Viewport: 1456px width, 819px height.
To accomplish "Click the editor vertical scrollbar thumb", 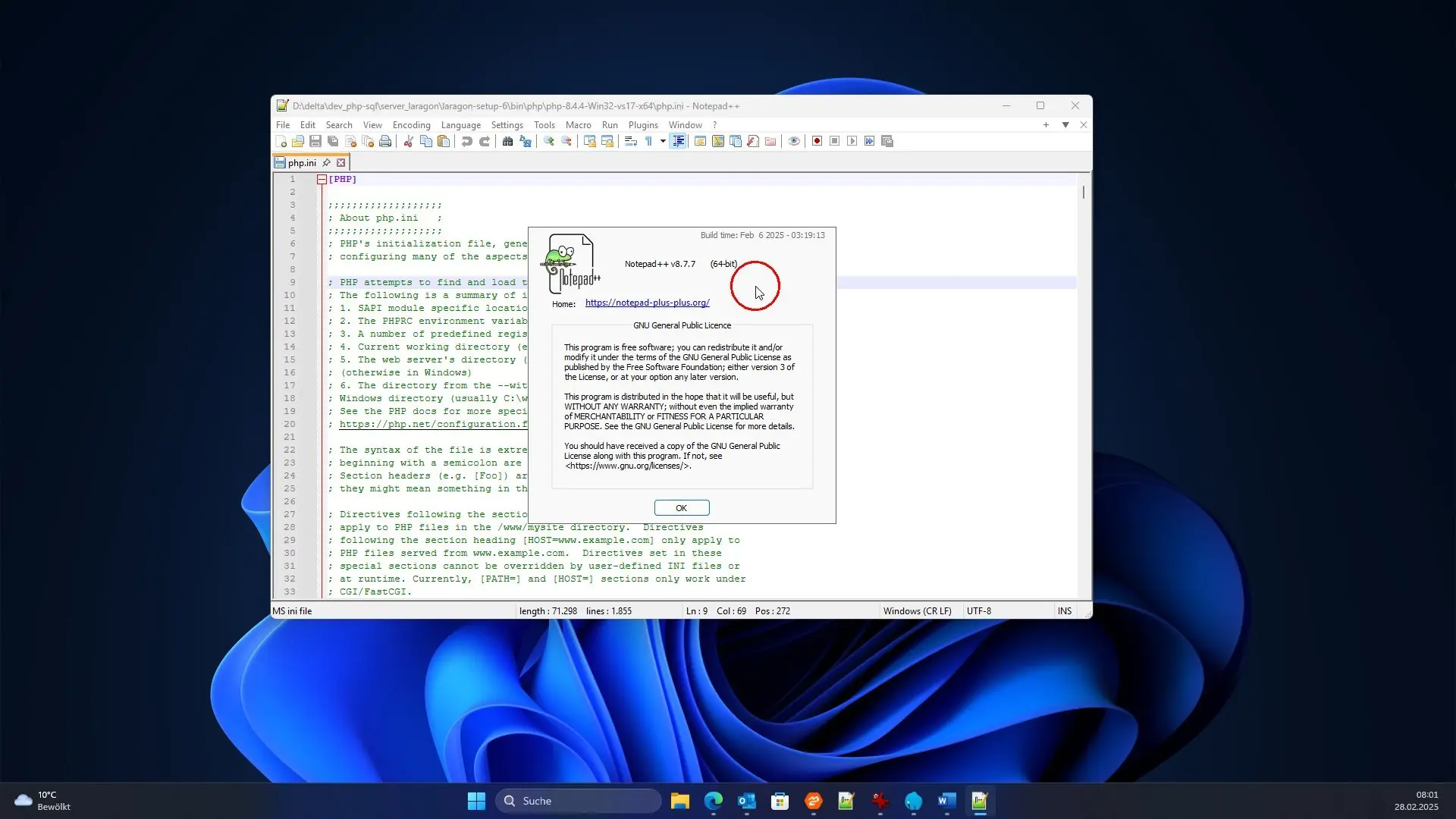I will [x=1084, y=193].
